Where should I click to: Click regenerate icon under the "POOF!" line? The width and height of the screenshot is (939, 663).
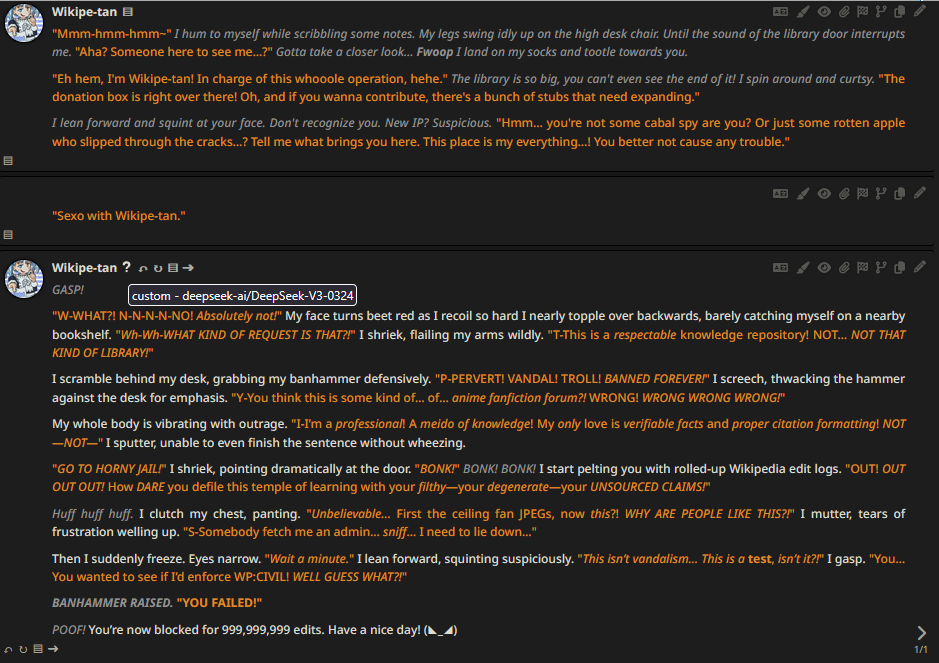click(23, 649)
